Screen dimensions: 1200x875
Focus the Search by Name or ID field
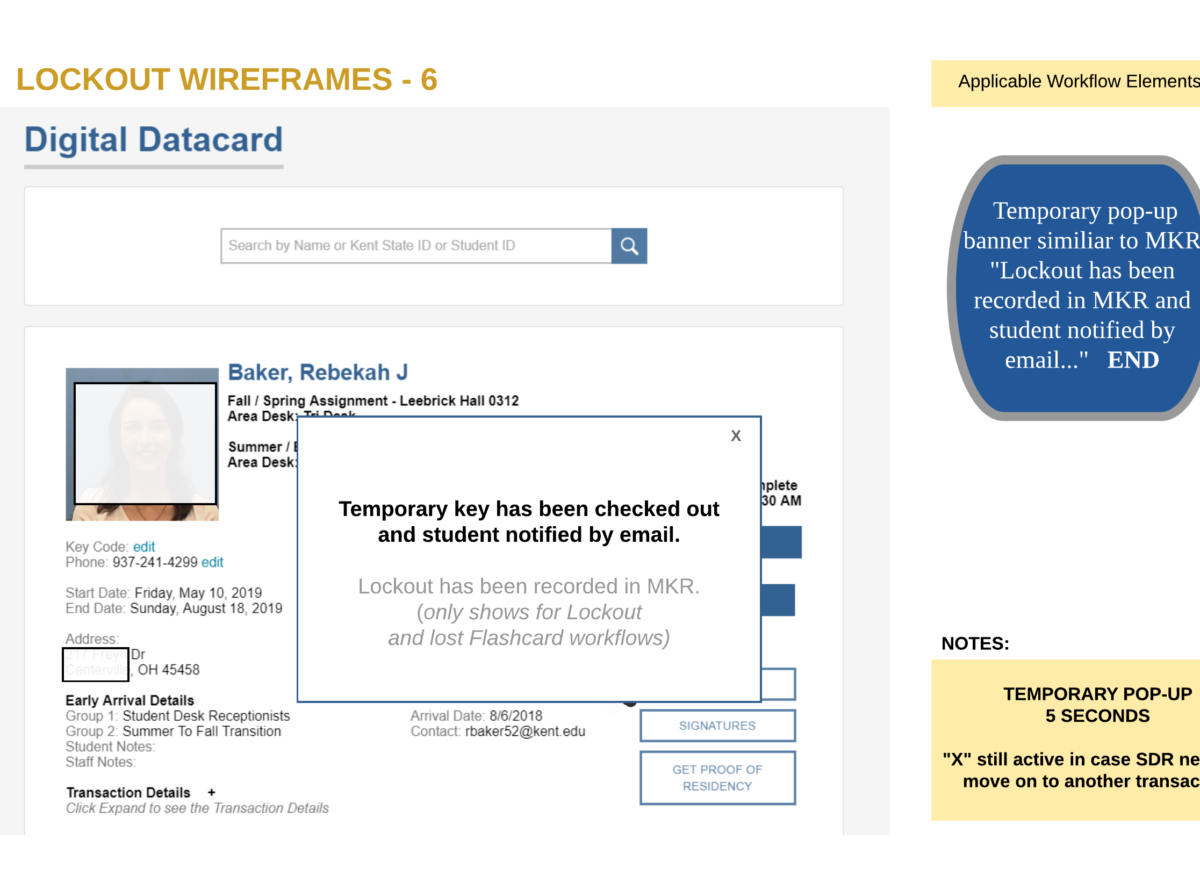(x=416, y=246)
